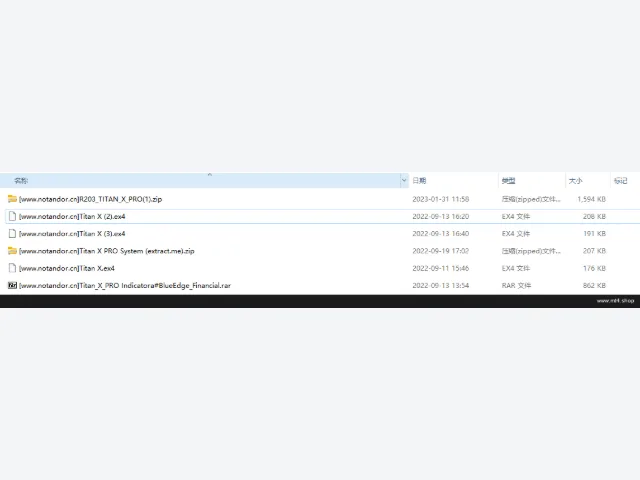Click the 207 KB size value
Screen dimensions: 640x480
point(594,251)
